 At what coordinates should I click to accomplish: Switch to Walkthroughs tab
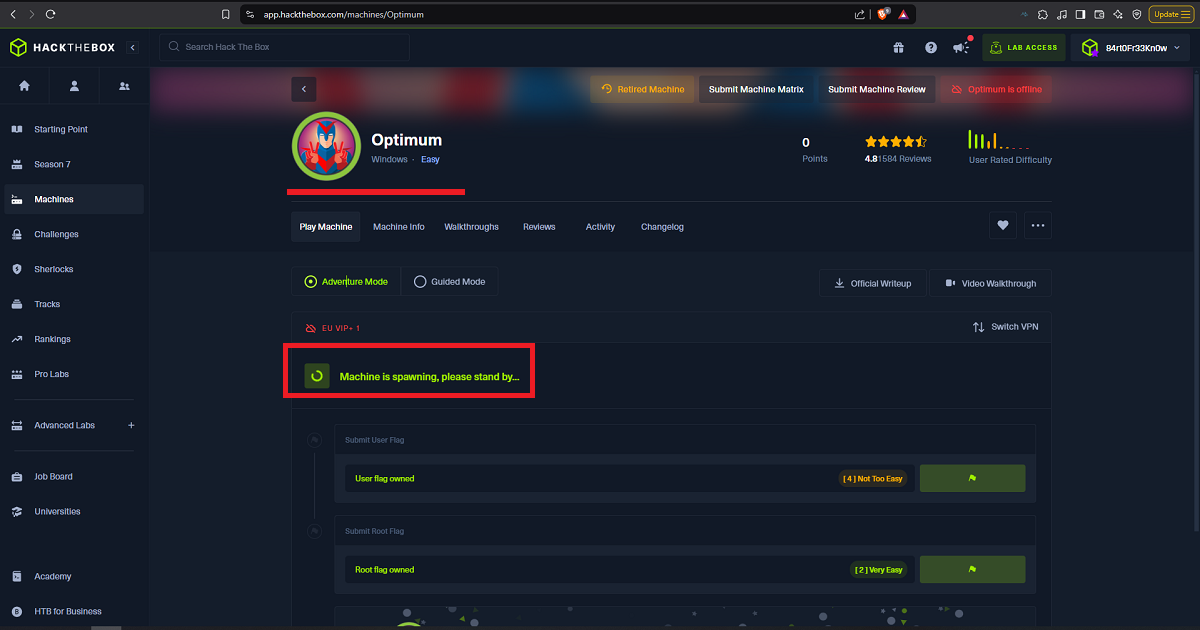coord(472,227)
